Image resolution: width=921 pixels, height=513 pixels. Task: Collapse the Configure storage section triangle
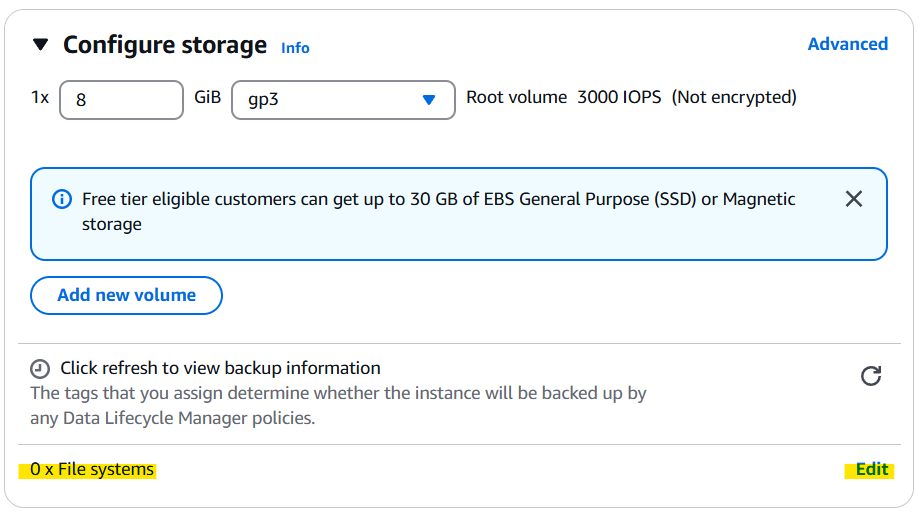point(40,45)
